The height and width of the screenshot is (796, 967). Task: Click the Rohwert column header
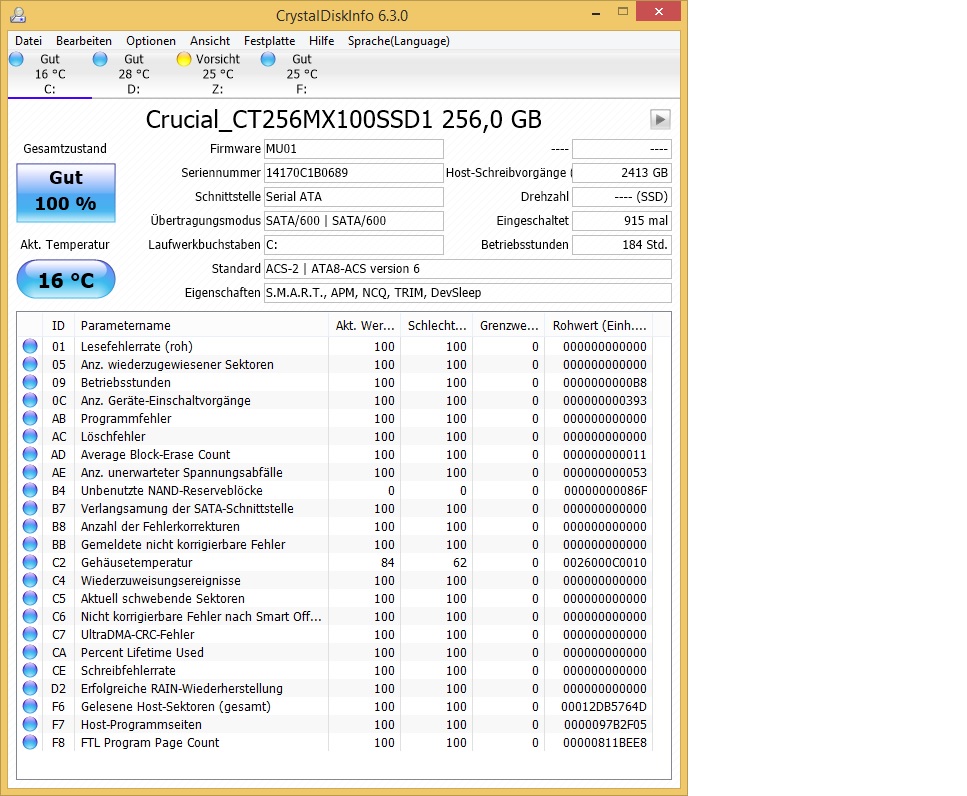tap(599, 326)
